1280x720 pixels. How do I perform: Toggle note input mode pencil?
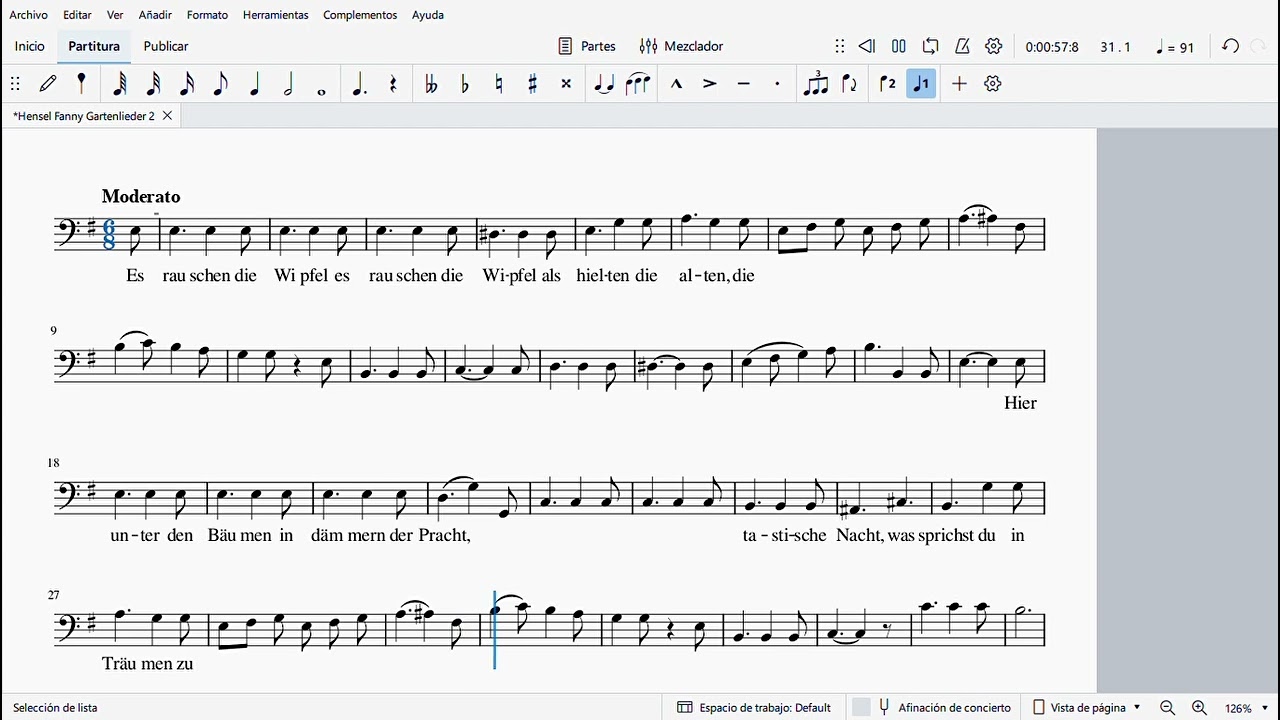tap(48, 84)
